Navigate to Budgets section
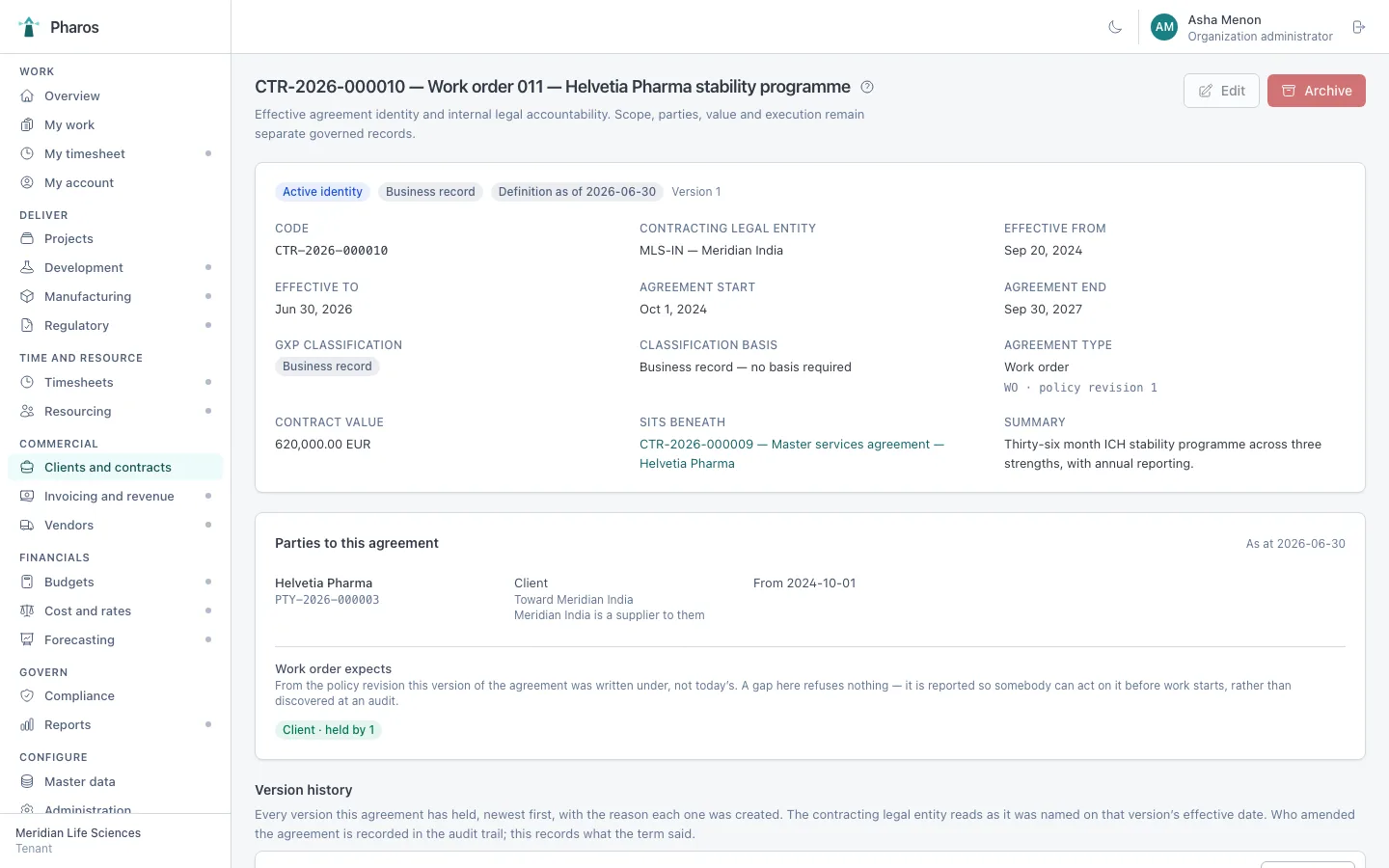This screenshot has width=1389, height=868. 116,583
